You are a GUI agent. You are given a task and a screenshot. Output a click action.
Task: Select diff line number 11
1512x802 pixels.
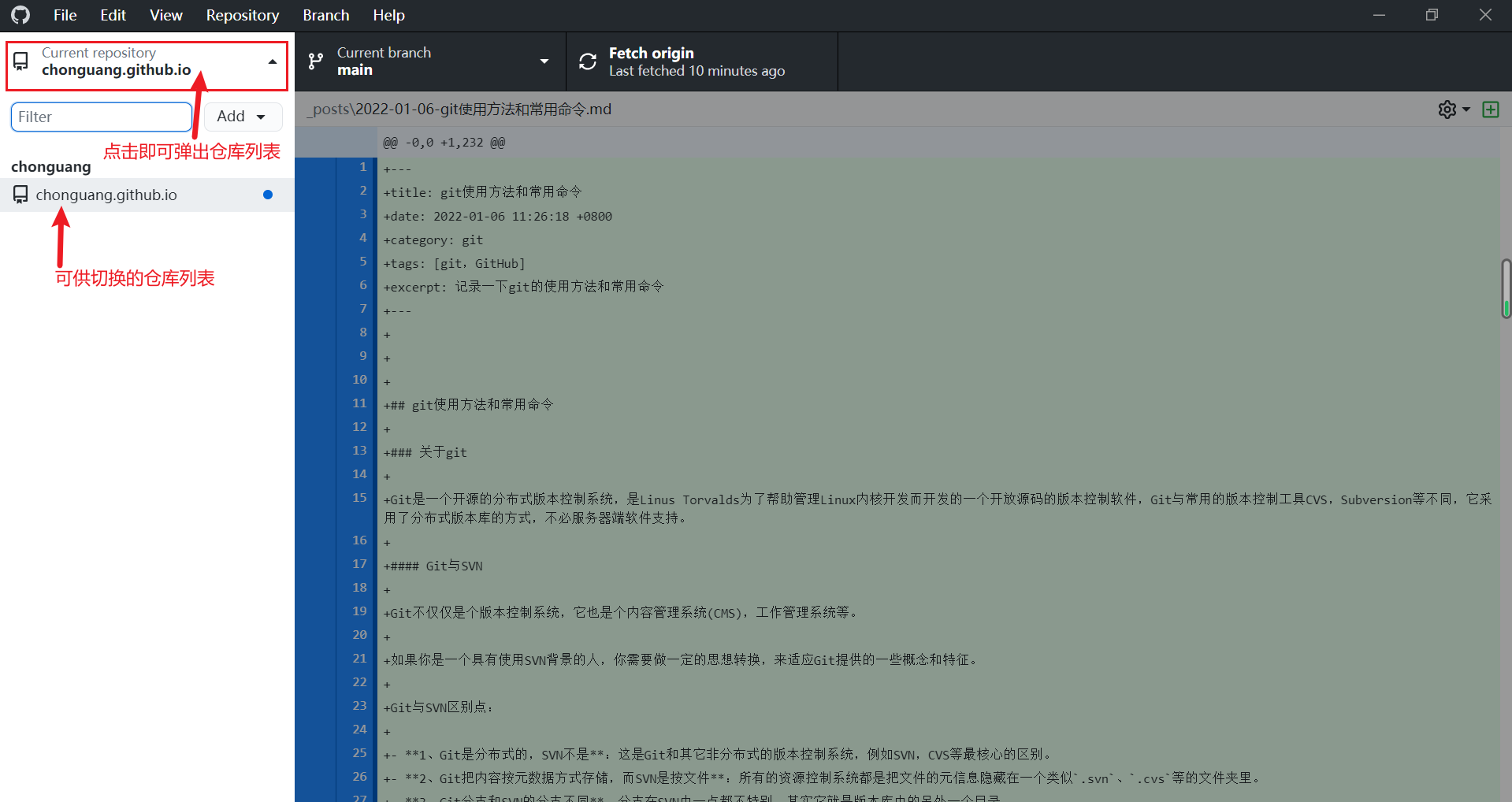359,403
